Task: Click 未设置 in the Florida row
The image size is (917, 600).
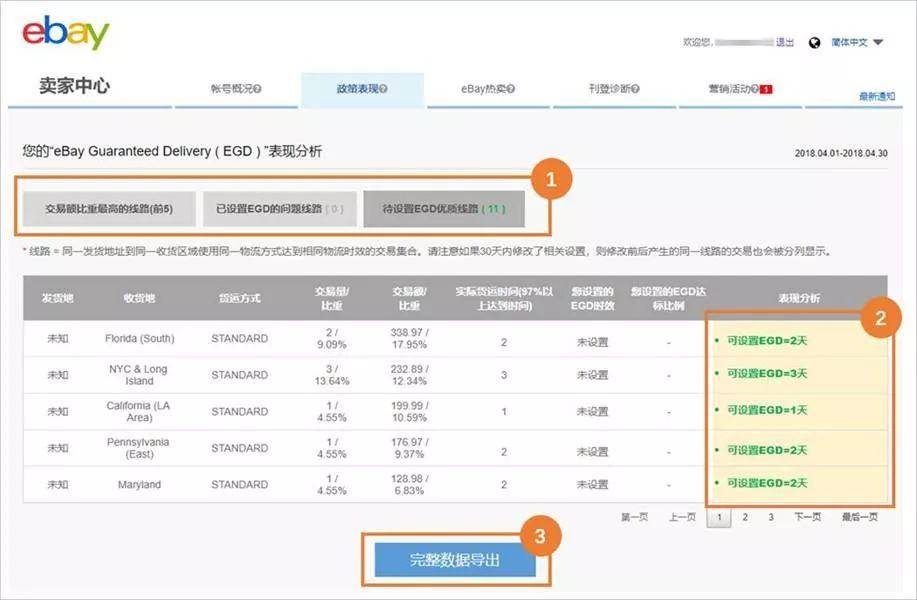Action: (592, 342)
